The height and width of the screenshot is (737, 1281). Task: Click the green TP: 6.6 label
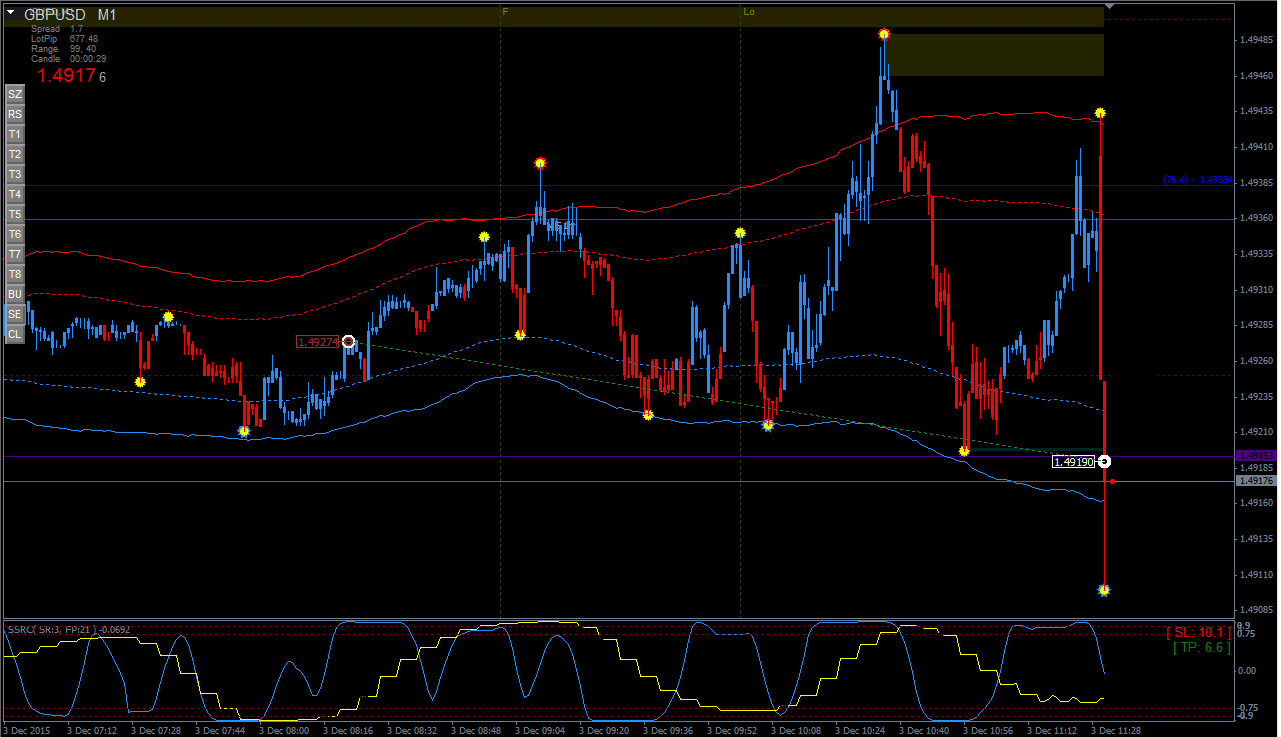pos(1201,647)
